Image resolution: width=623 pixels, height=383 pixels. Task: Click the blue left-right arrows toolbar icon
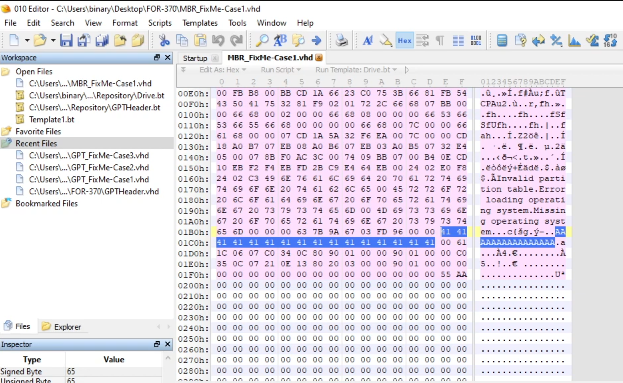[x=538, y=40]
